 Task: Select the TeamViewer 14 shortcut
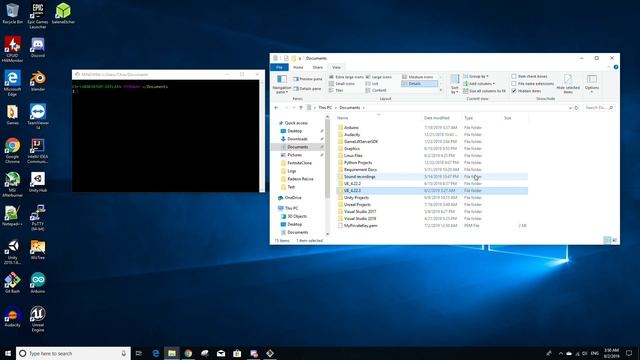(x=38, y=116)
